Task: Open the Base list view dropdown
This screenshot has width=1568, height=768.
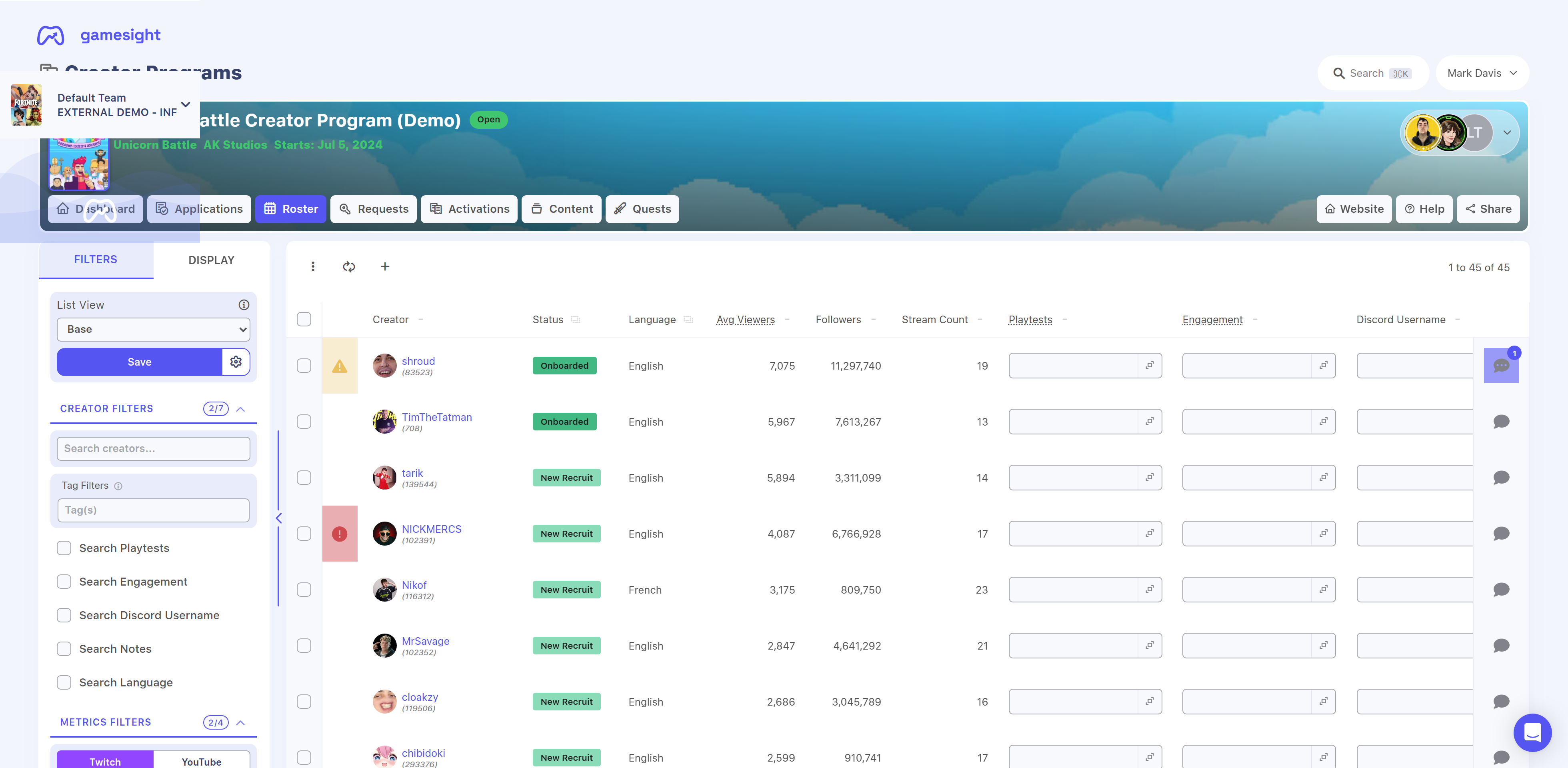Action: [x=153, y=329]
